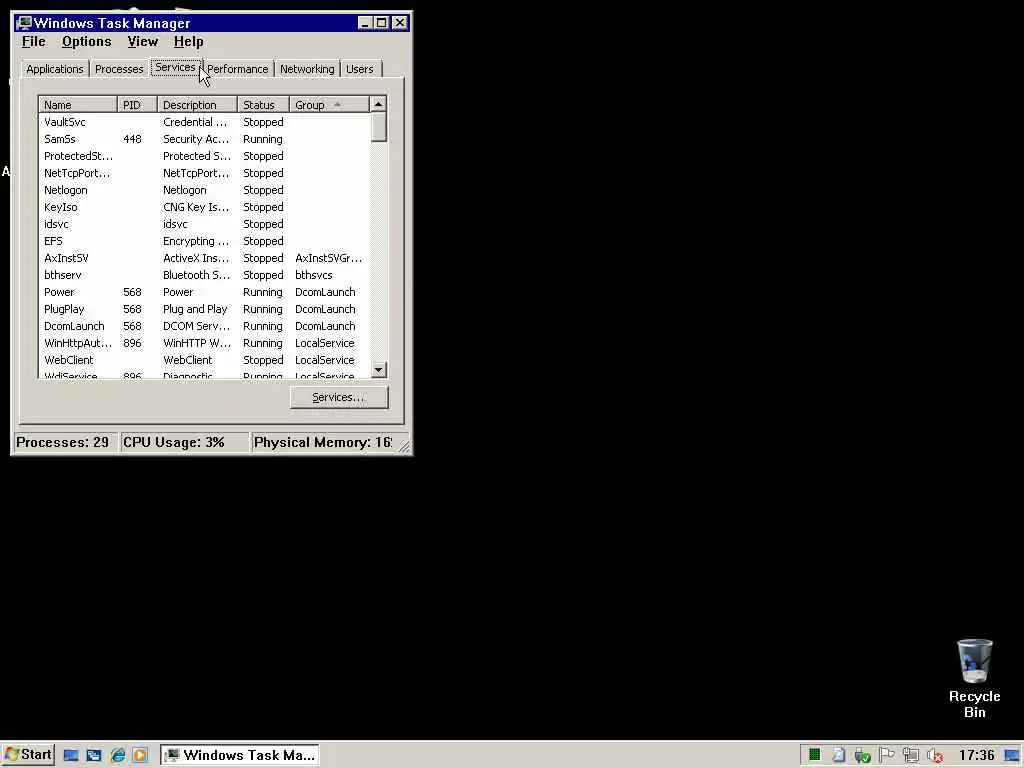
Task: Select the VaultSvc service row
Action: pos(204,122)
